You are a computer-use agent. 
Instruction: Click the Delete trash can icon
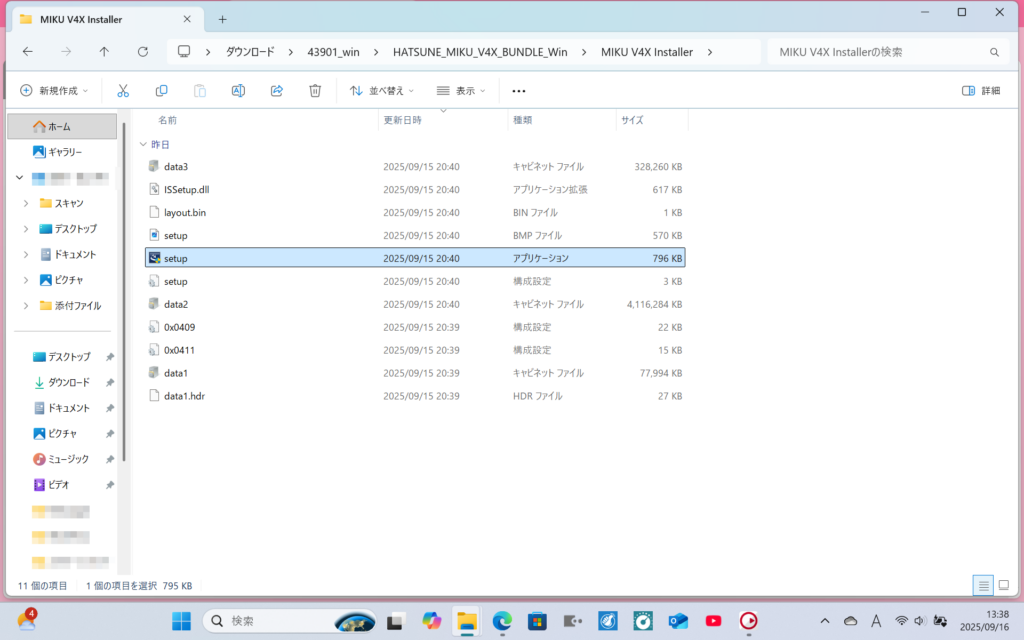[x=315, y=91]
